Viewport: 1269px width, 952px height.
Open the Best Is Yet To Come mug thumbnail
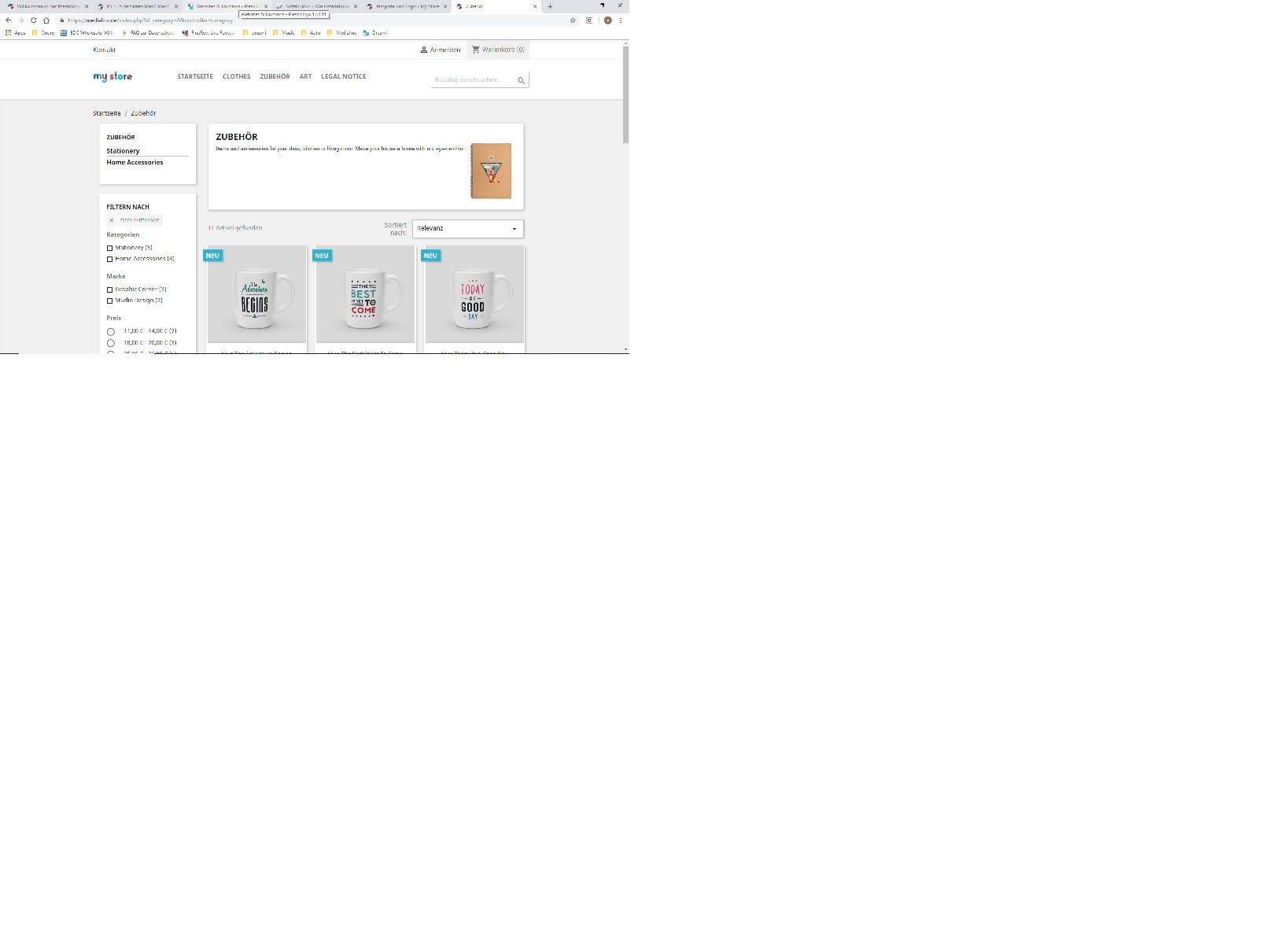365,294
